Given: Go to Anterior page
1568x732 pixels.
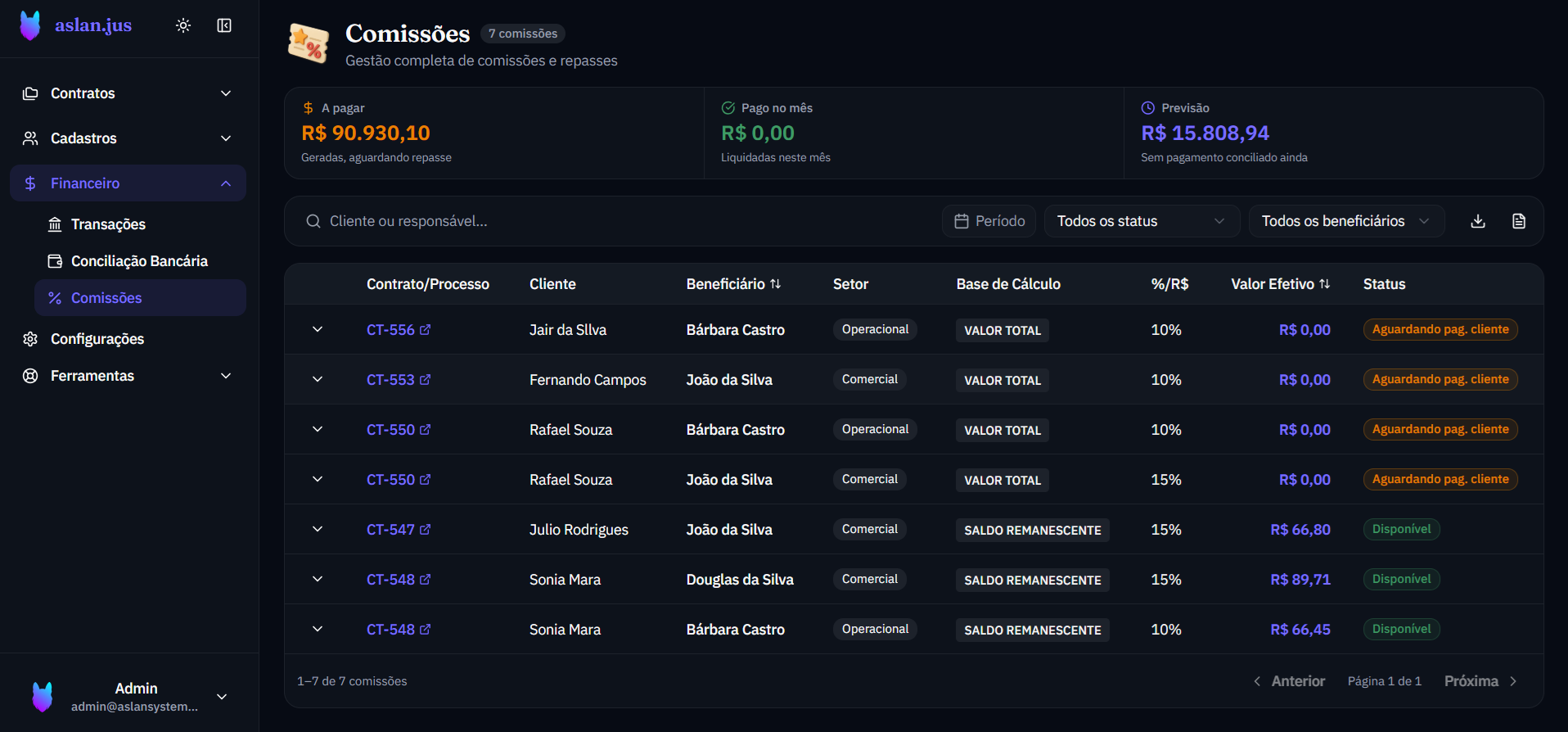Looking at the screenshot, I should tap(1290, 681).
